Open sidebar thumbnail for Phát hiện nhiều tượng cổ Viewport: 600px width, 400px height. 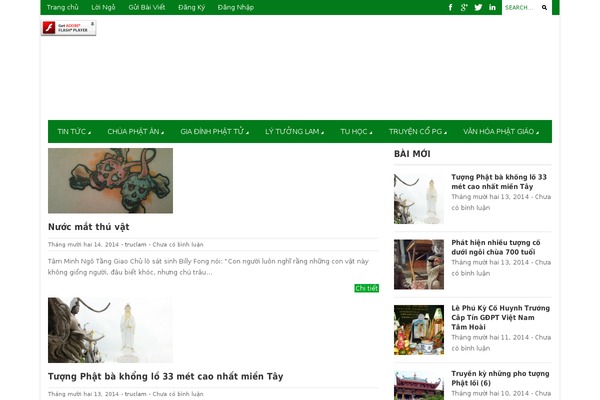(x=419, y=264)
